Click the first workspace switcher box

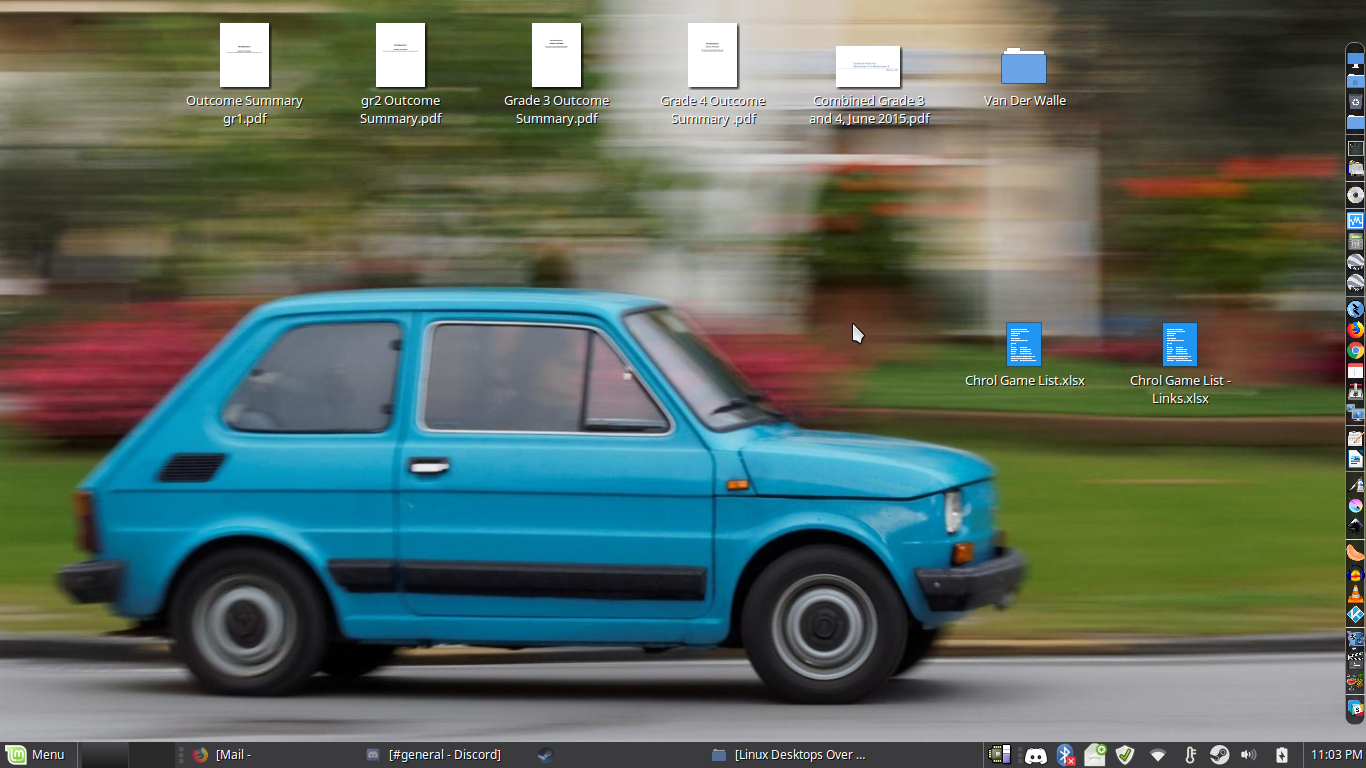tap(104, 755)
